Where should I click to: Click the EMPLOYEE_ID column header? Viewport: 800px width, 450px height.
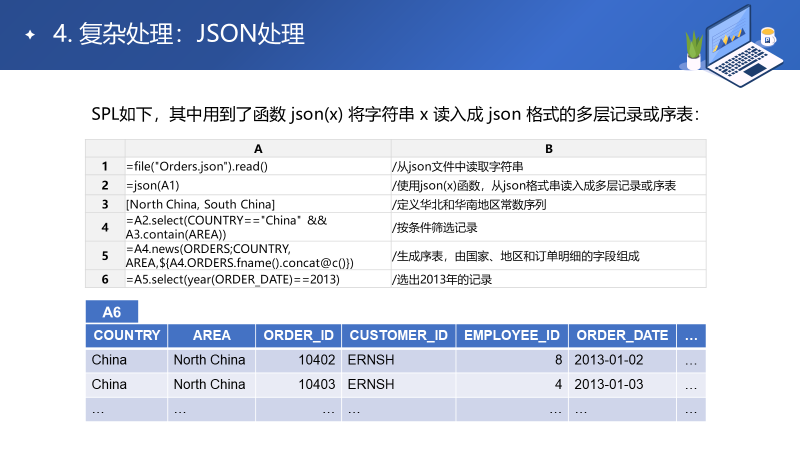click(x=512, y=335)
